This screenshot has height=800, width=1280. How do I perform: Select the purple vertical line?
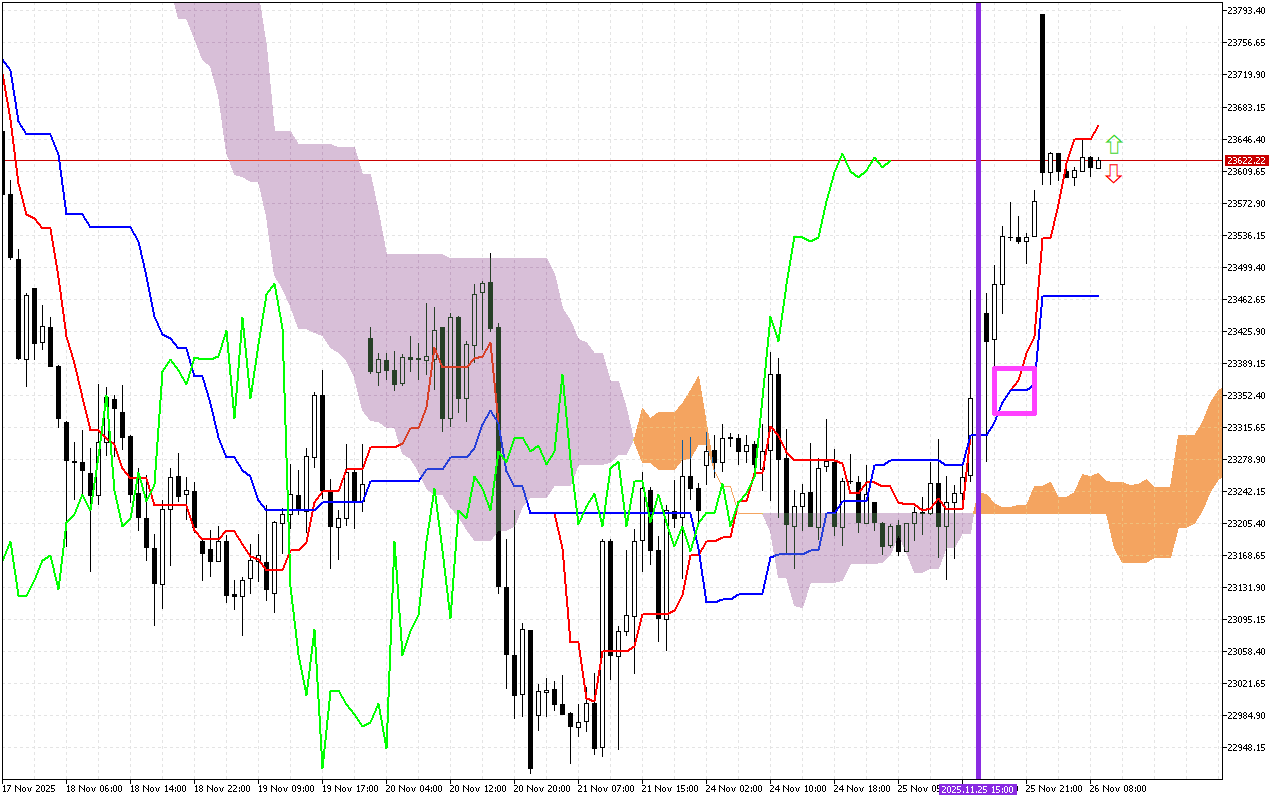(978, 300)
